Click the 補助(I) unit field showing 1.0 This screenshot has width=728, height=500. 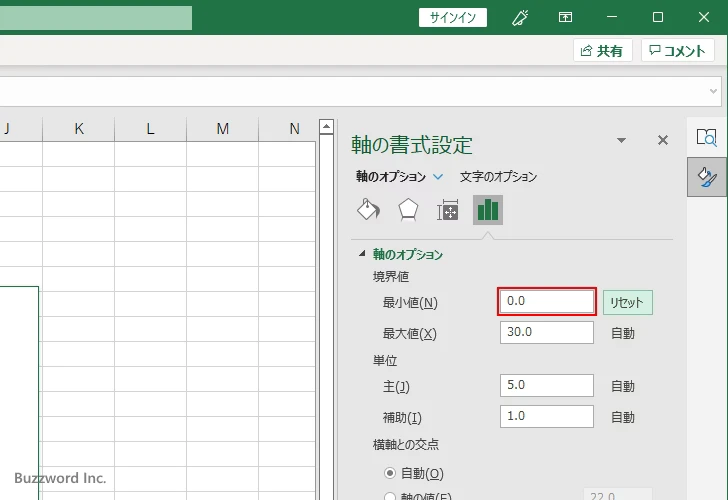tap(546, 416)
